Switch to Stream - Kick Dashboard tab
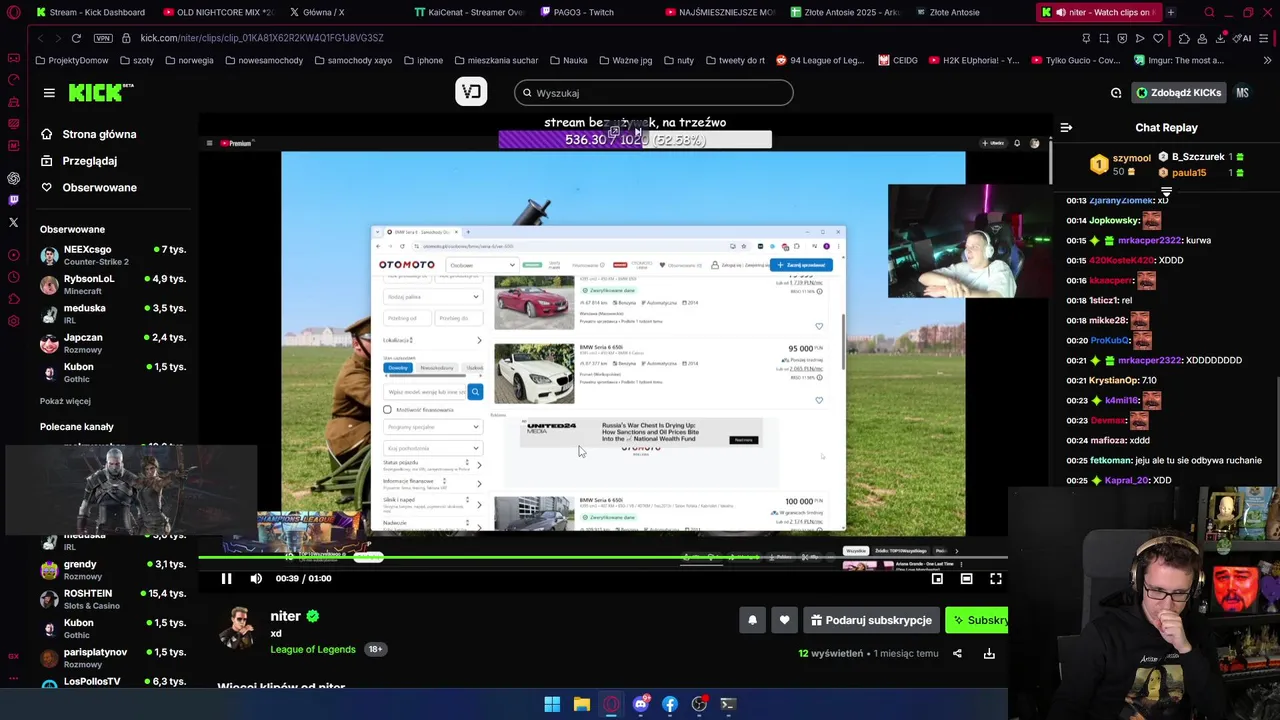Image resolution: width=1280 pixels, height=720 pixels. coord(90,12)
